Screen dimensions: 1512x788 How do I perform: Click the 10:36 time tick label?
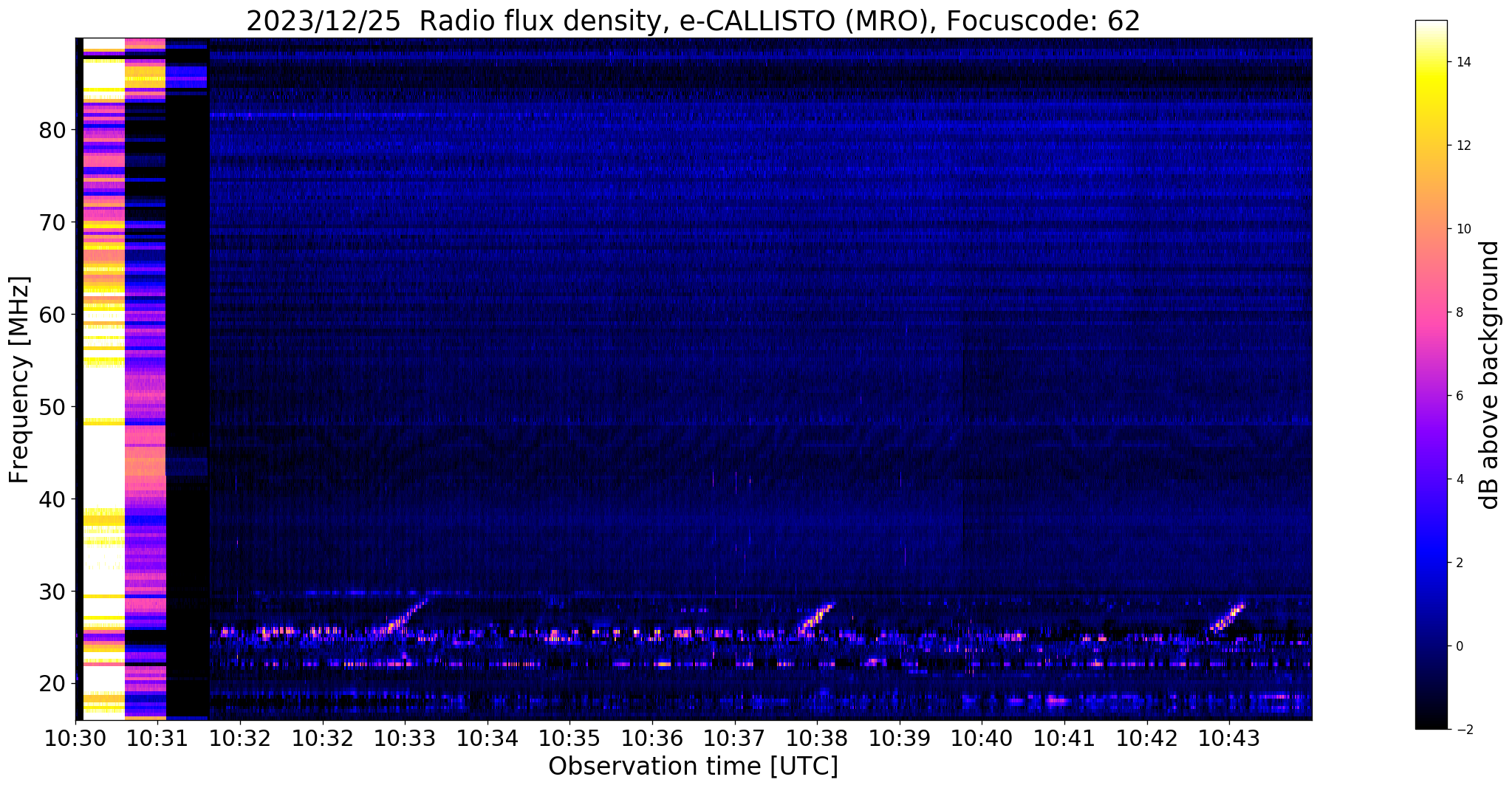(x=652, y=739)
